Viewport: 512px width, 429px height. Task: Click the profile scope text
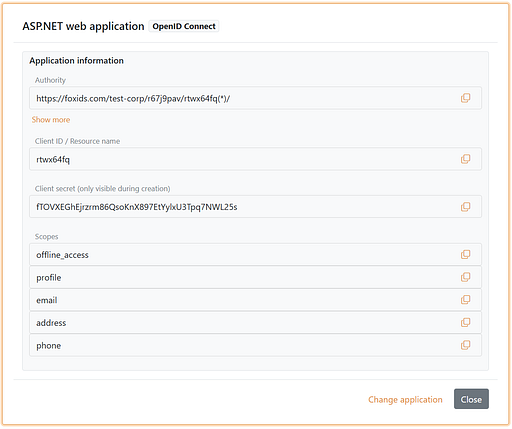coord(49,278)
